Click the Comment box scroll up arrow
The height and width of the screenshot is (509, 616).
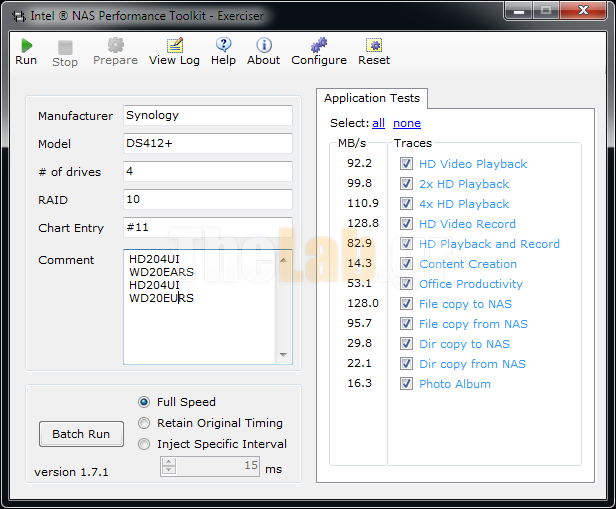click(x=283, y=260)
